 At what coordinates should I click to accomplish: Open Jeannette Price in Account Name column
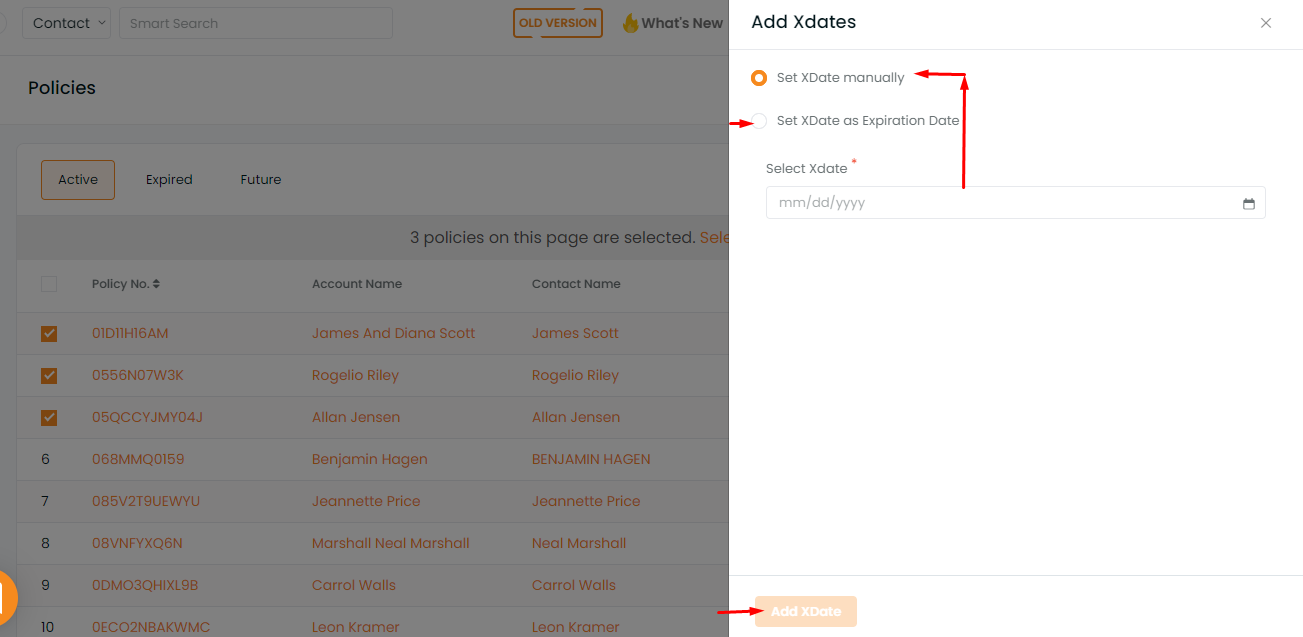click(x=366, y=501)
